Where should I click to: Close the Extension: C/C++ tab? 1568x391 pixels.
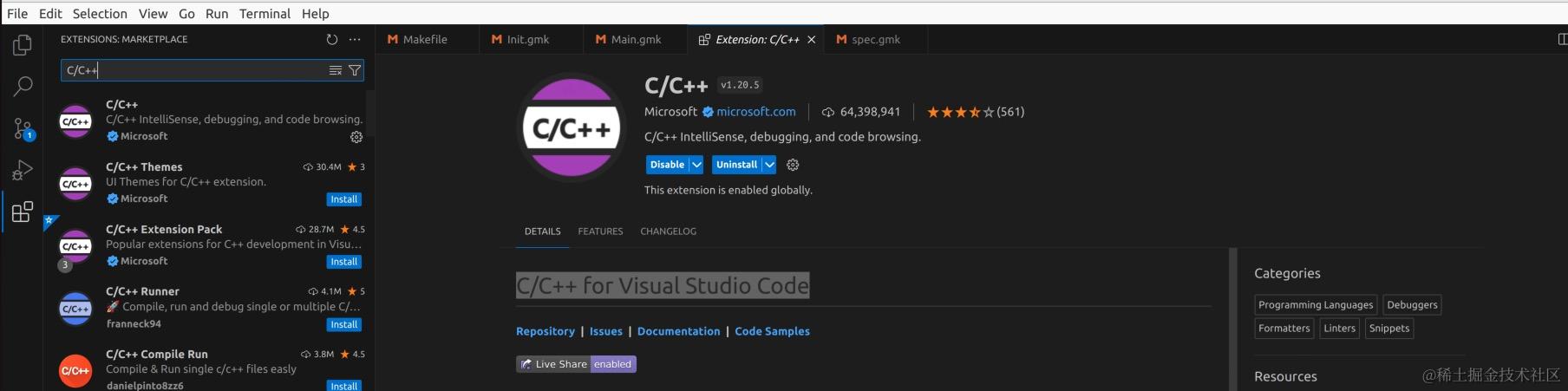click(811, 40)
